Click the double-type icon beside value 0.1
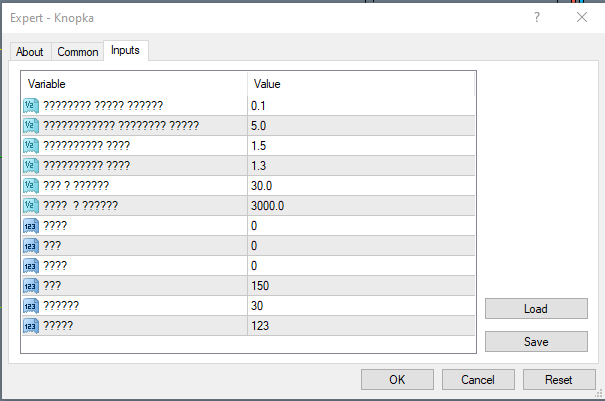This screenshot has width=605, height=401. (x=30, y=105)
